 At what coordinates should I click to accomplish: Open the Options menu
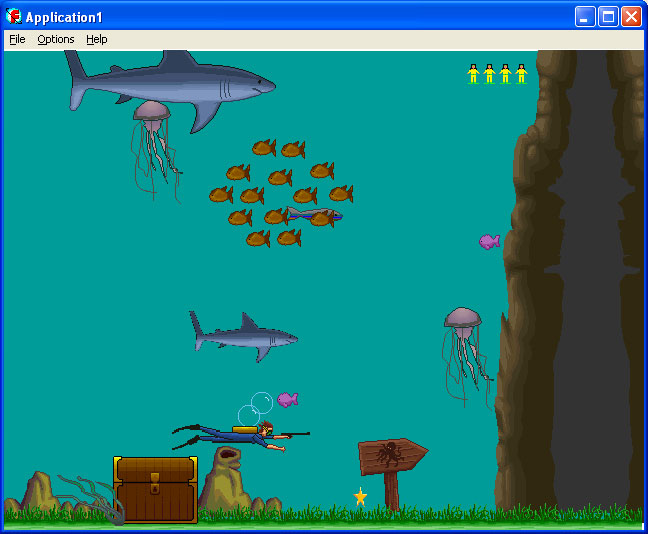[x=56, y=39]
